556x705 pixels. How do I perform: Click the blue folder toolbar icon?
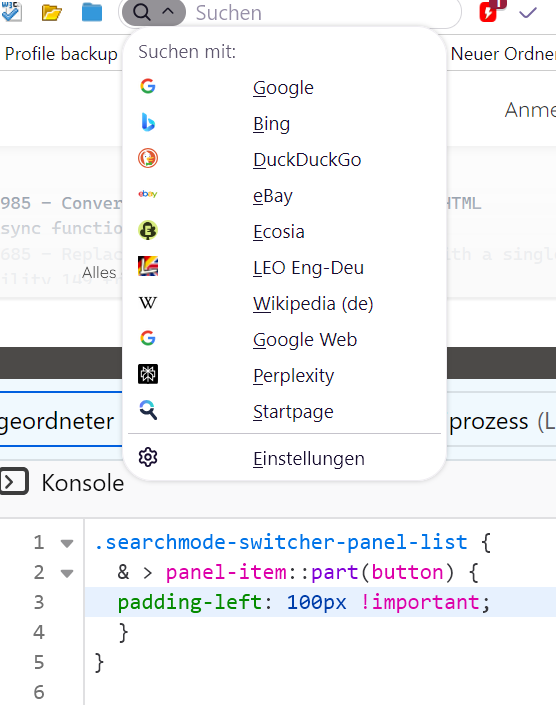(92, 12)
